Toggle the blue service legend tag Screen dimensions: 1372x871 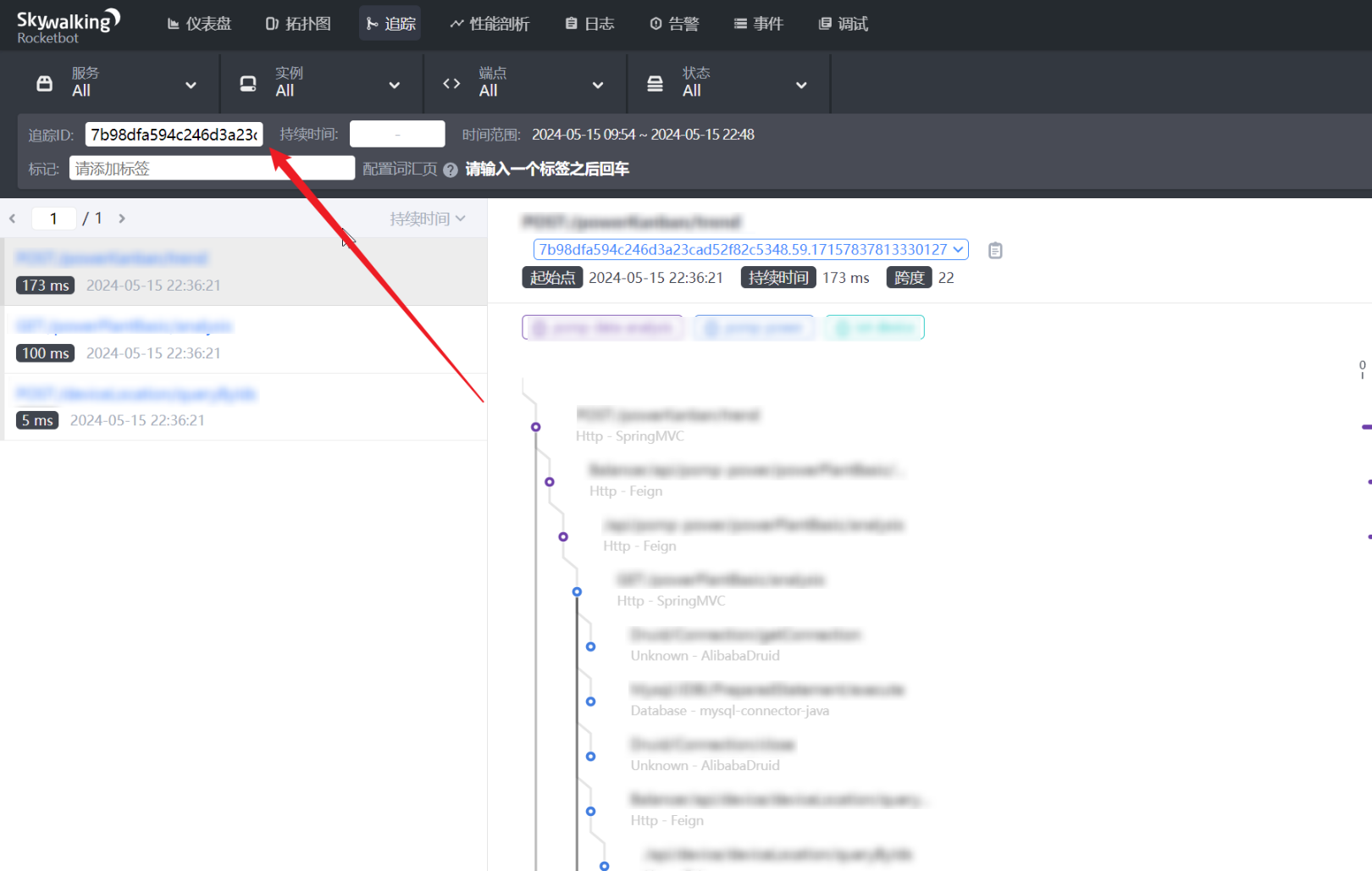pos(754,327)
